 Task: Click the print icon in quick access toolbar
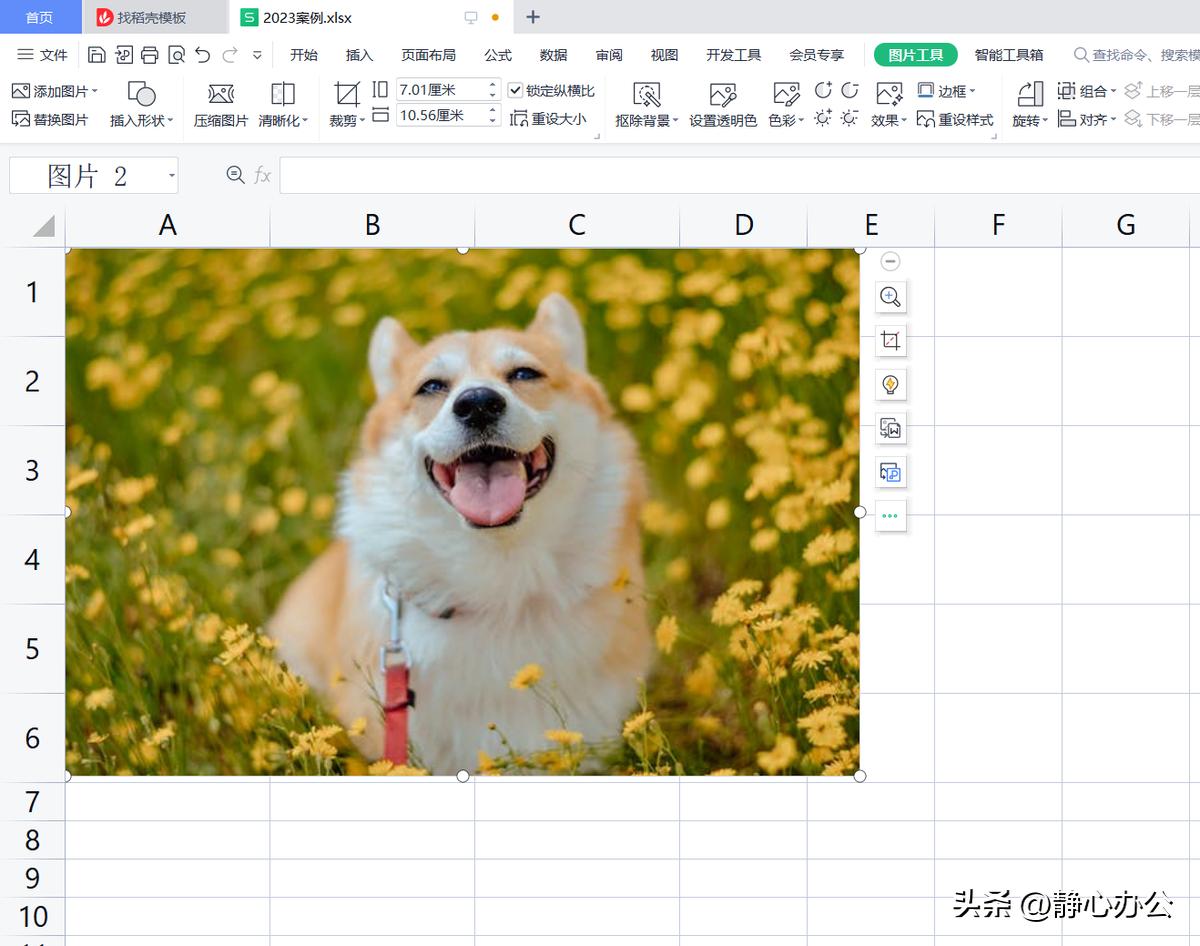[150, 55]
